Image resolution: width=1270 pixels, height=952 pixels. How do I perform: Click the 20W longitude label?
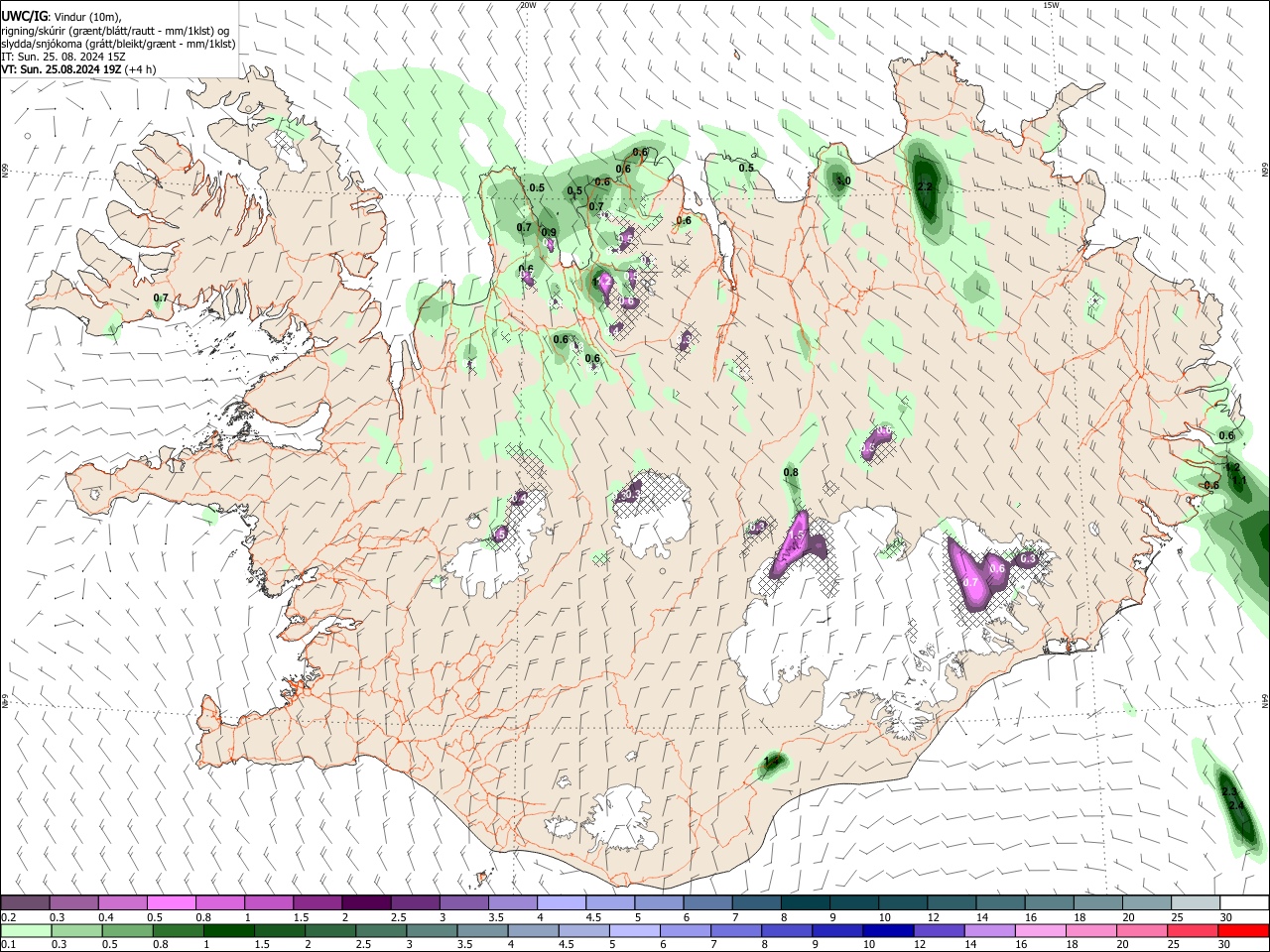[x=528, y=5]
